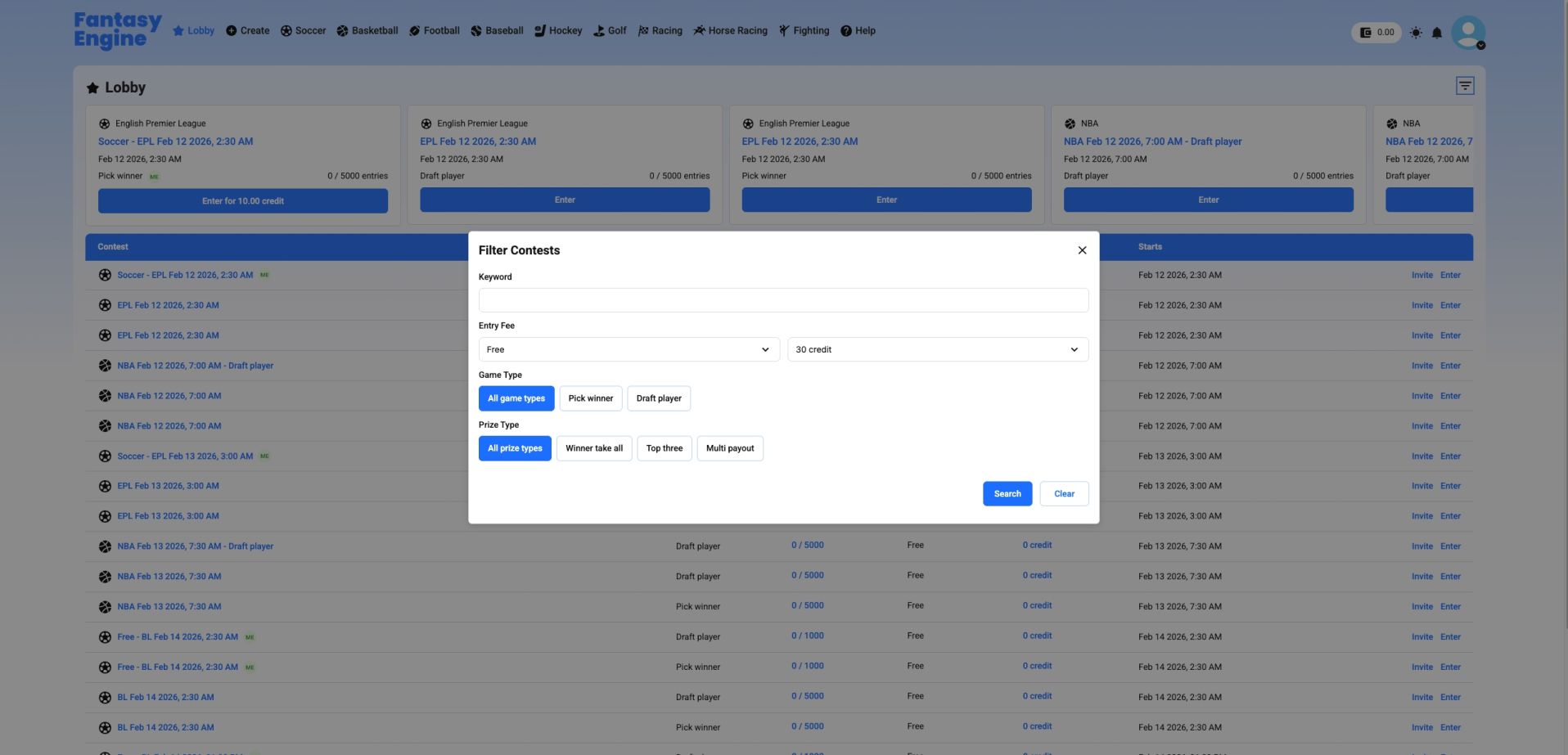Open 'Soccer - EPL Feb 12 2026, 2:30 AM' contest link in table
The image size is (1568, 755).
[185, 275]
